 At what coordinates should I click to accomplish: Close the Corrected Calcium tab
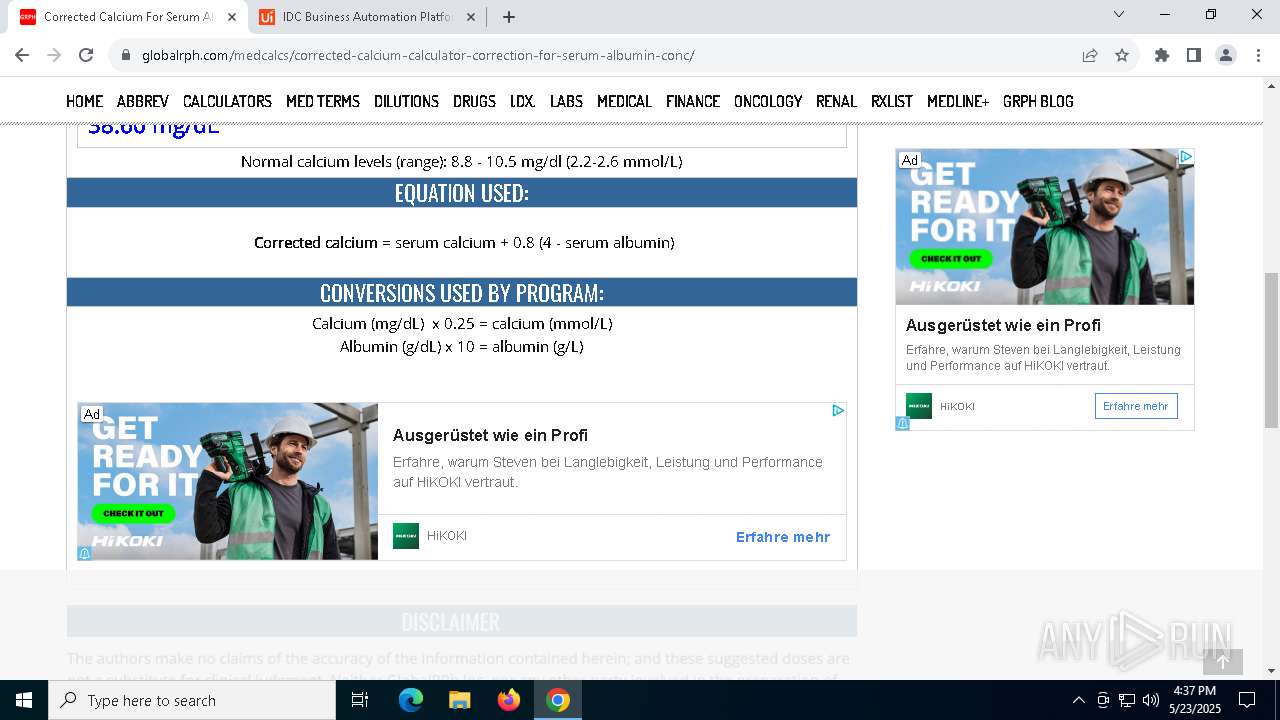(232, 16)
